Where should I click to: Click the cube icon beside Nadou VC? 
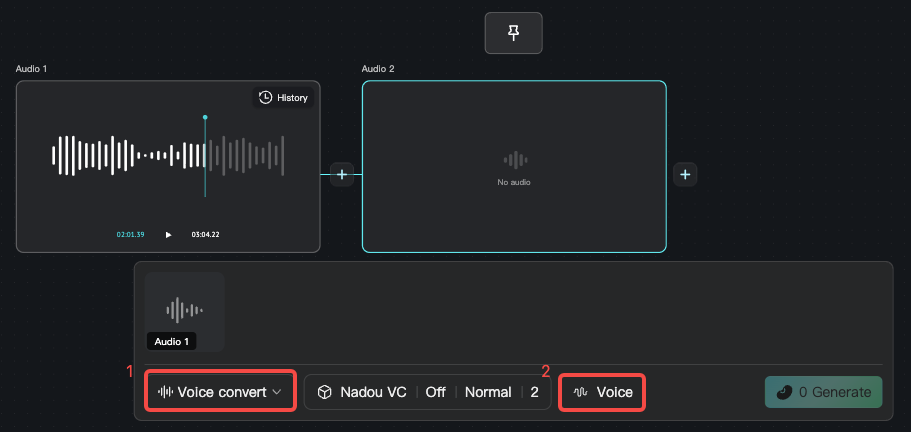324,393
